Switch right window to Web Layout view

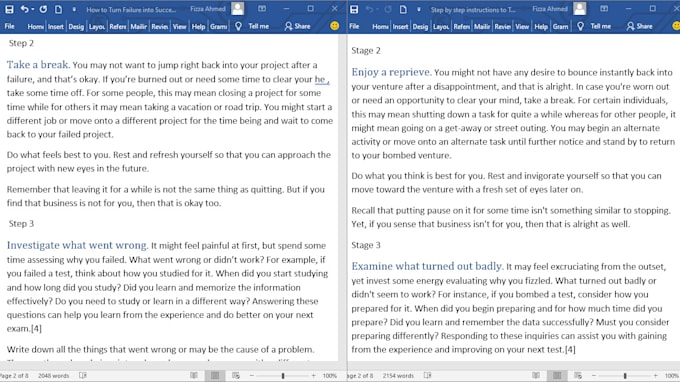[578, 375]
